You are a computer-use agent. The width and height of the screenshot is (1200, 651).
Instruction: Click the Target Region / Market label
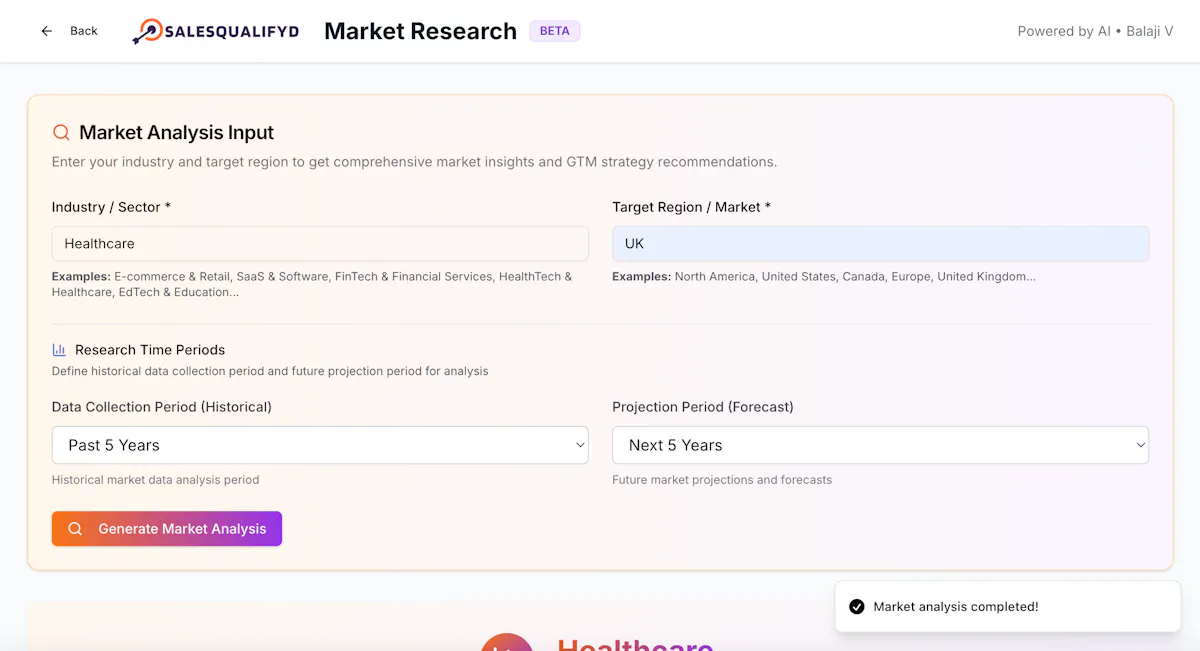pyautogui.click(x=691, y=207)
